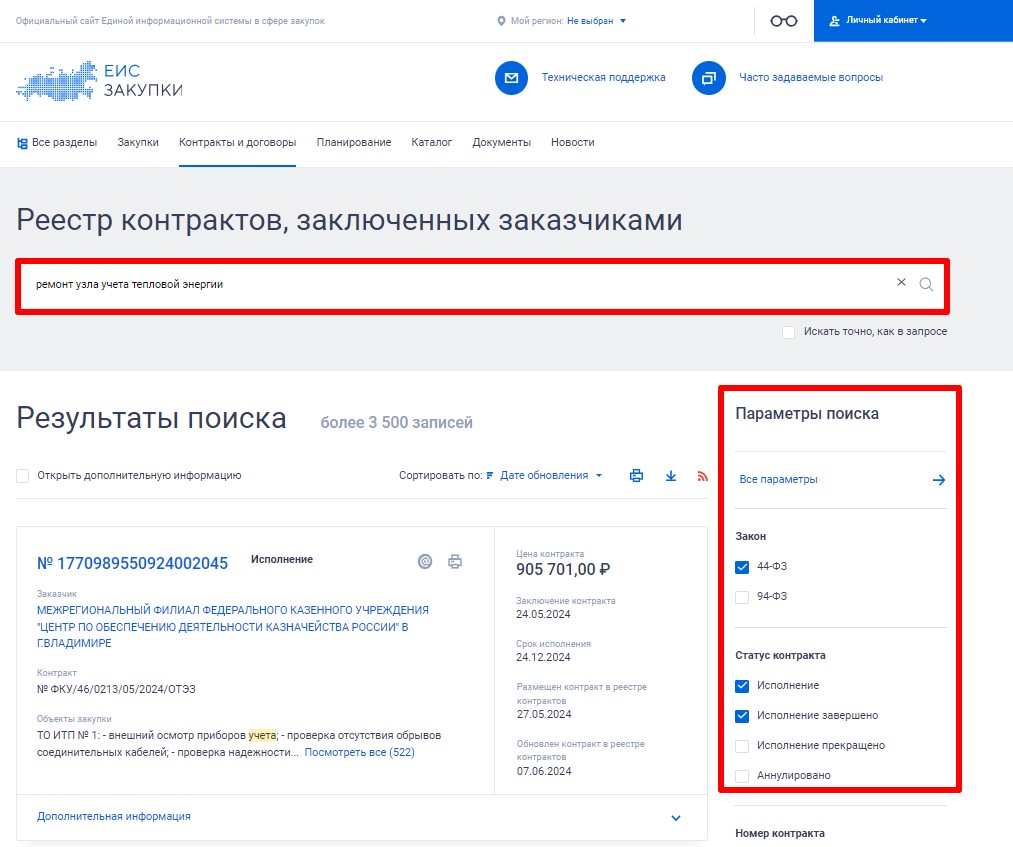Open the RSS feed icon

click(703, 476)
